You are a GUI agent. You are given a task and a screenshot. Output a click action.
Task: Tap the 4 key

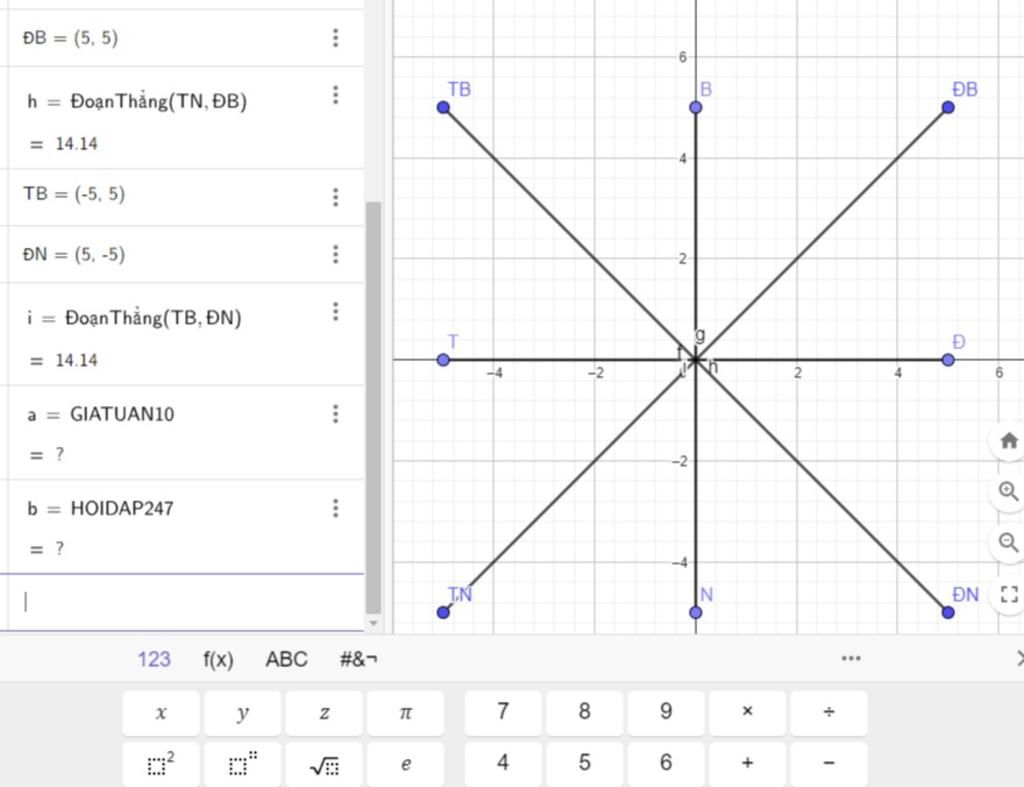(503, 763)
